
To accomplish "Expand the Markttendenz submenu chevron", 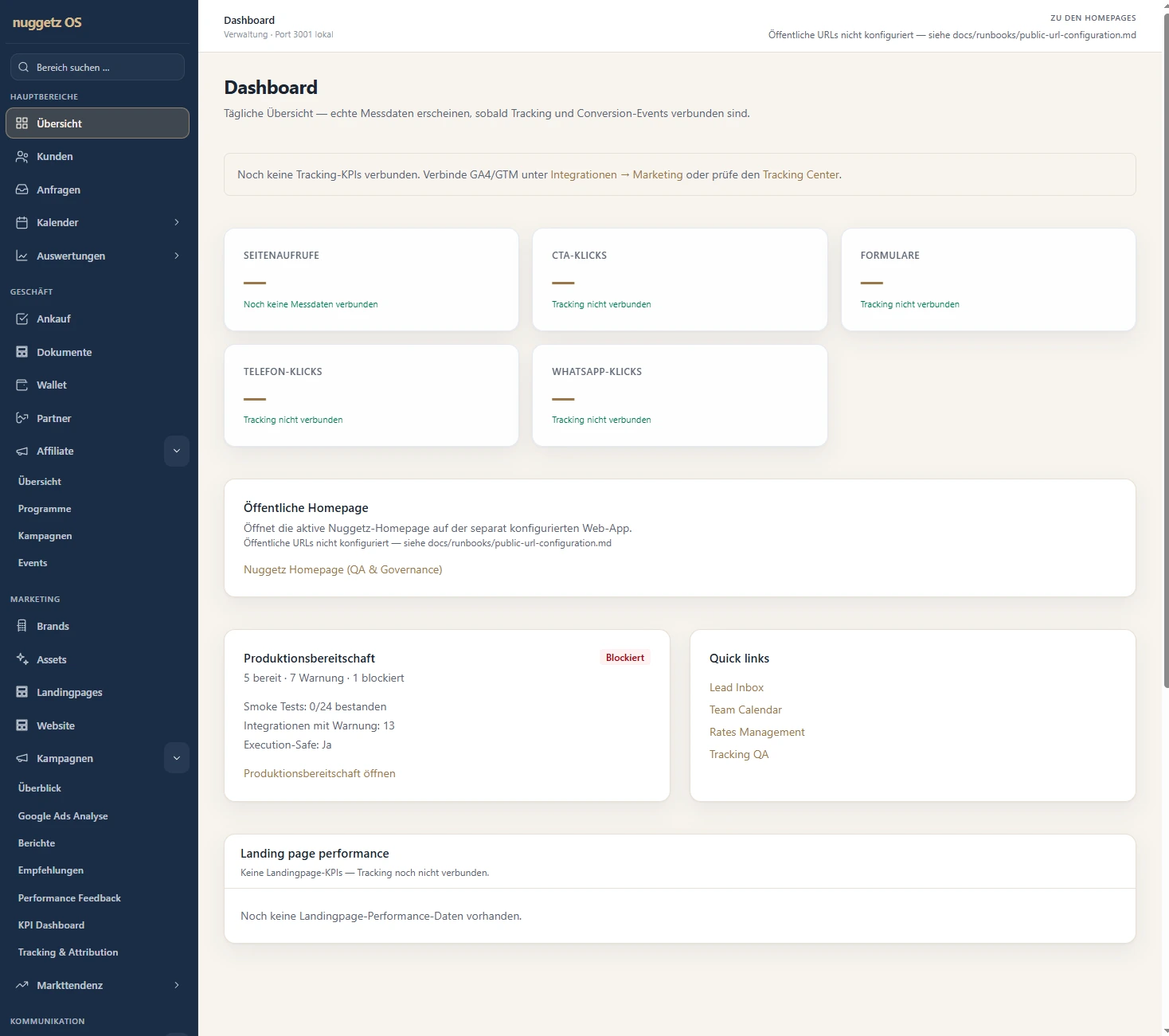I will click(x=177, y=985).
